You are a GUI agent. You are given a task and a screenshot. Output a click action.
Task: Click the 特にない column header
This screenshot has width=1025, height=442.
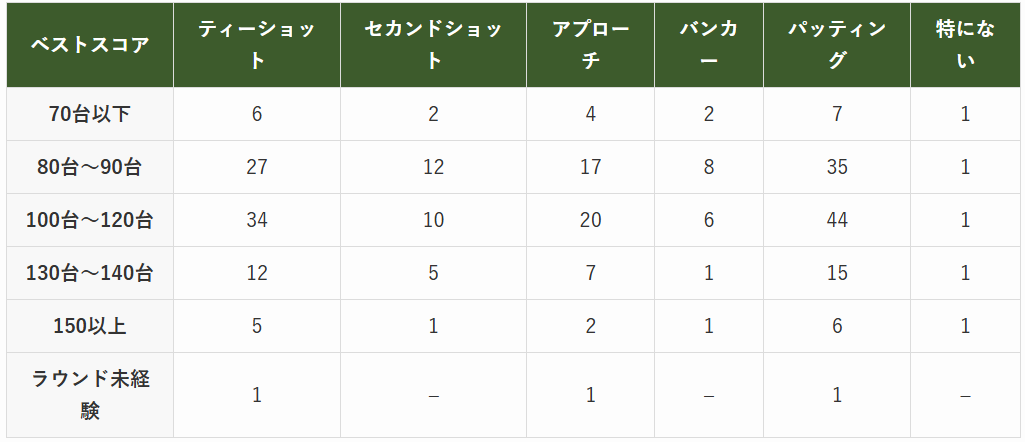coord(965,45)
